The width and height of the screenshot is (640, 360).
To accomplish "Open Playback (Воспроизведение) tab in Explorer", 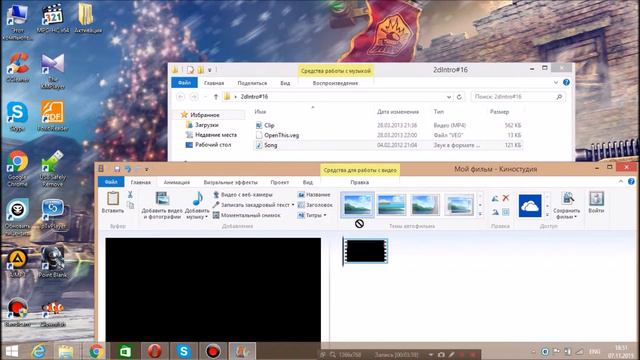I will (x=335, y=83).
